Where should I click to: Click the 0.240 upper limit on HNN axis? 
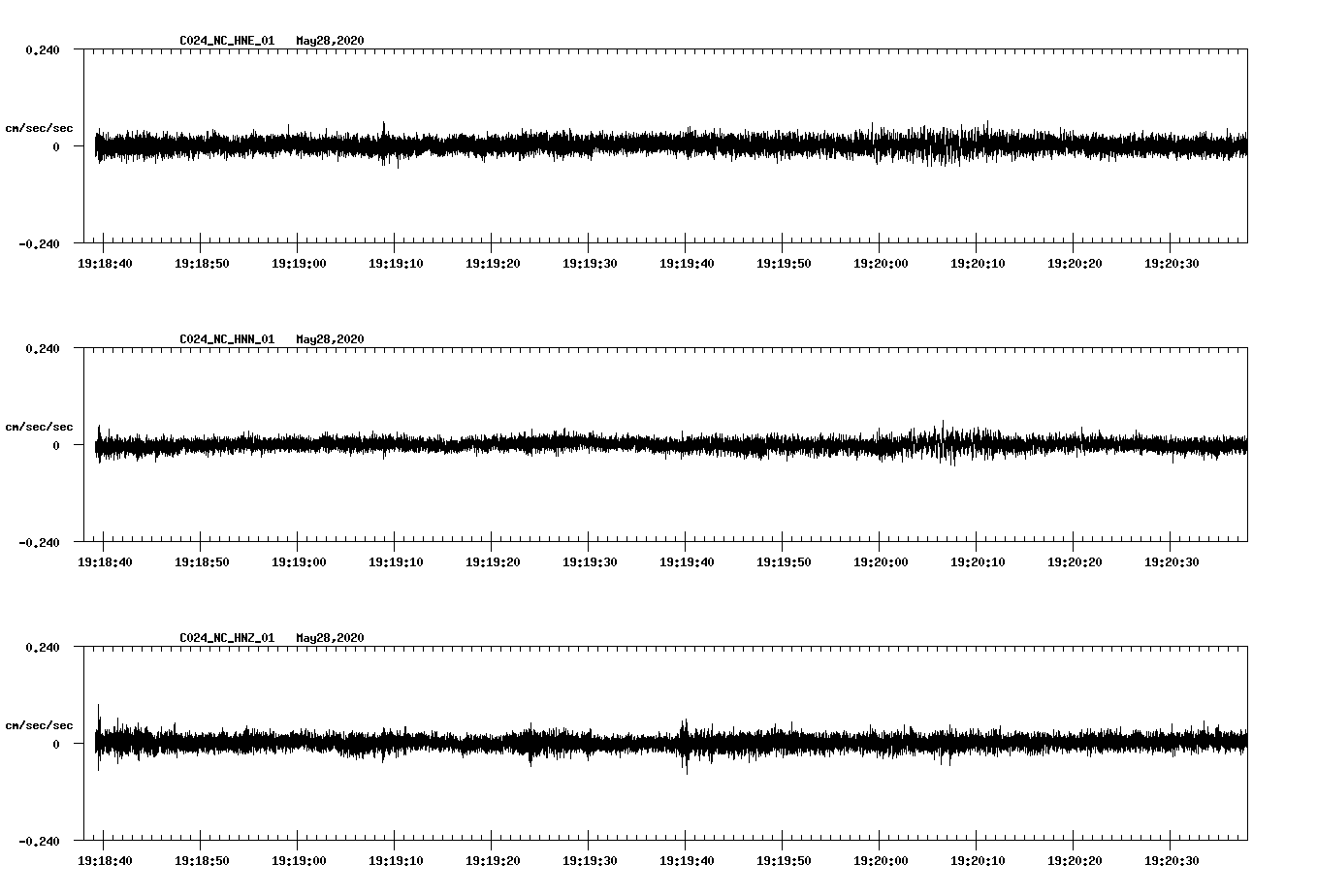43,348
